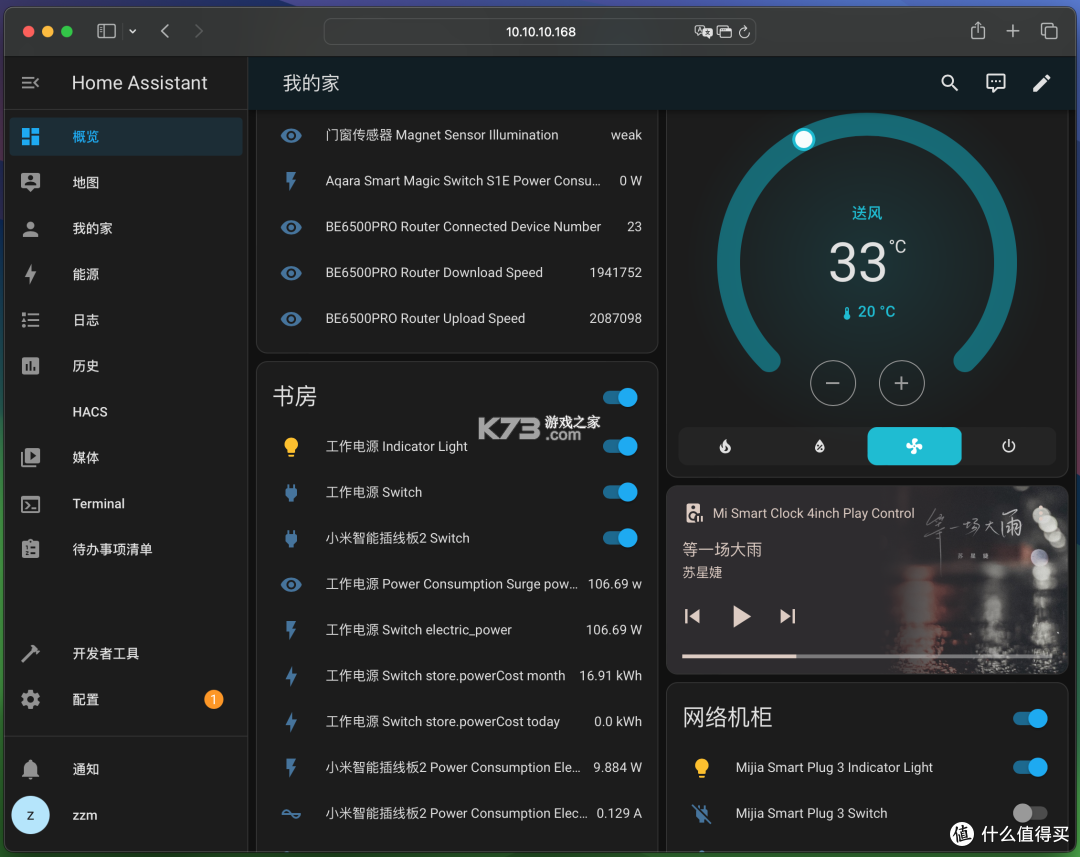
Task: Click 9.884 W power value
Action: click(x=617, y=767)
